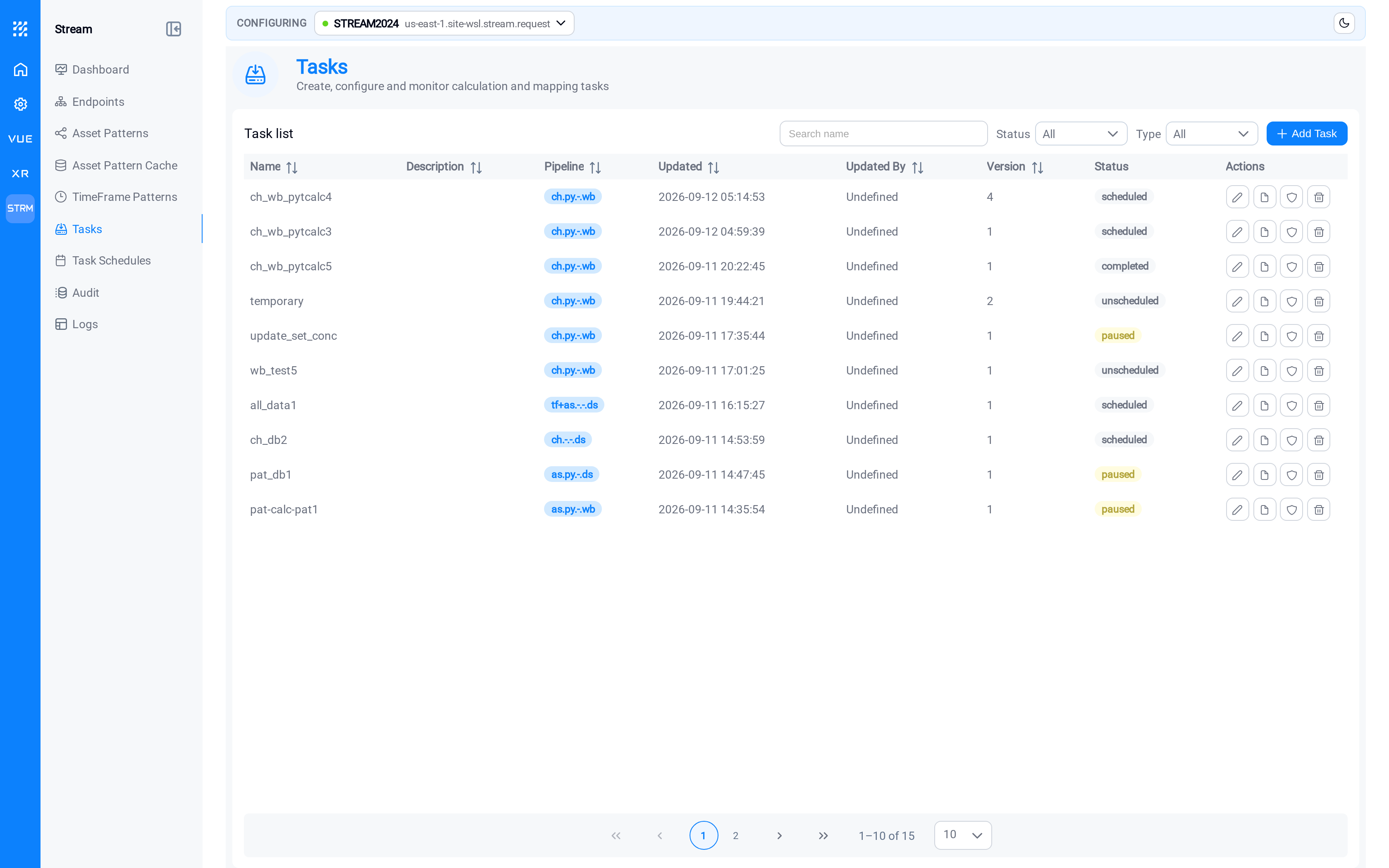Open Asset Pattern Cache in sidebar
Image resolution: width=1389 pixels, height=868 pixels.
pos(116,165)
